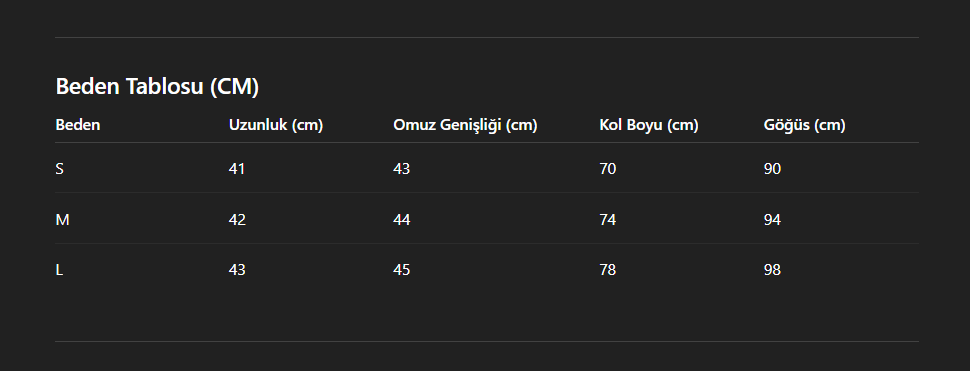This screenshot has width=970, height=371.
Task: Click length value 42 for size M
Action: click(x=237, y=220)
